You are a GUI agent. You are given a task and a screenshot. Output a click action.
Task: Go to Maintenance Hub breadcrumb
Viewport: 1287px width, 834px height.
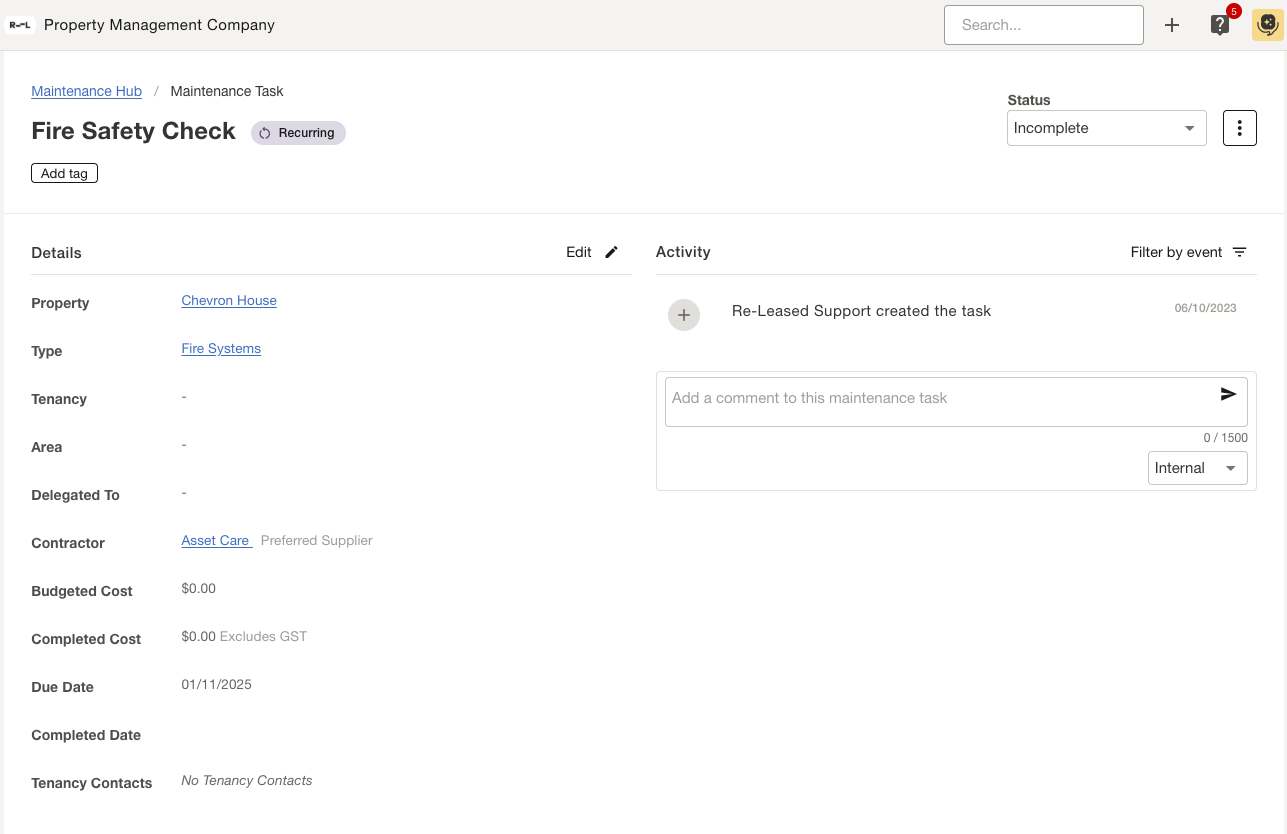87,91
